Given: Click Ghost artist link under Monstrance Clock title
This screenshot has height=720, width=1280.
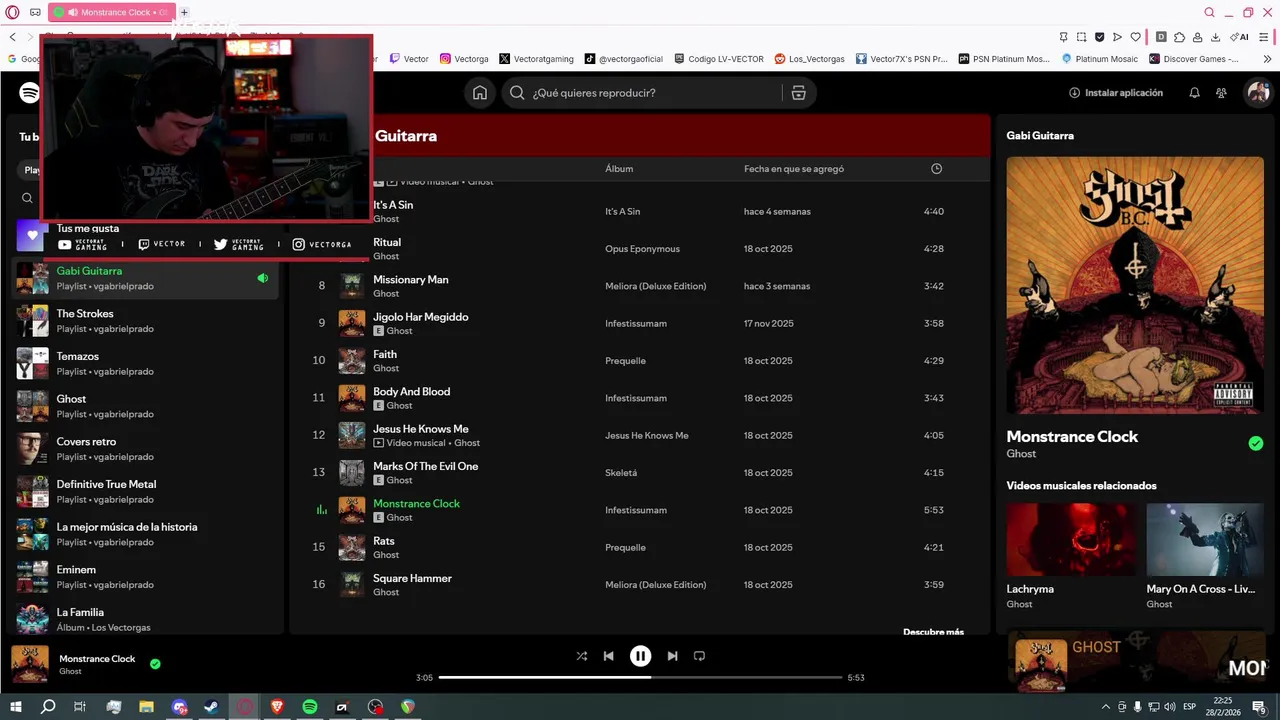Looking at the screenshot, I should tap(1021, 454).
